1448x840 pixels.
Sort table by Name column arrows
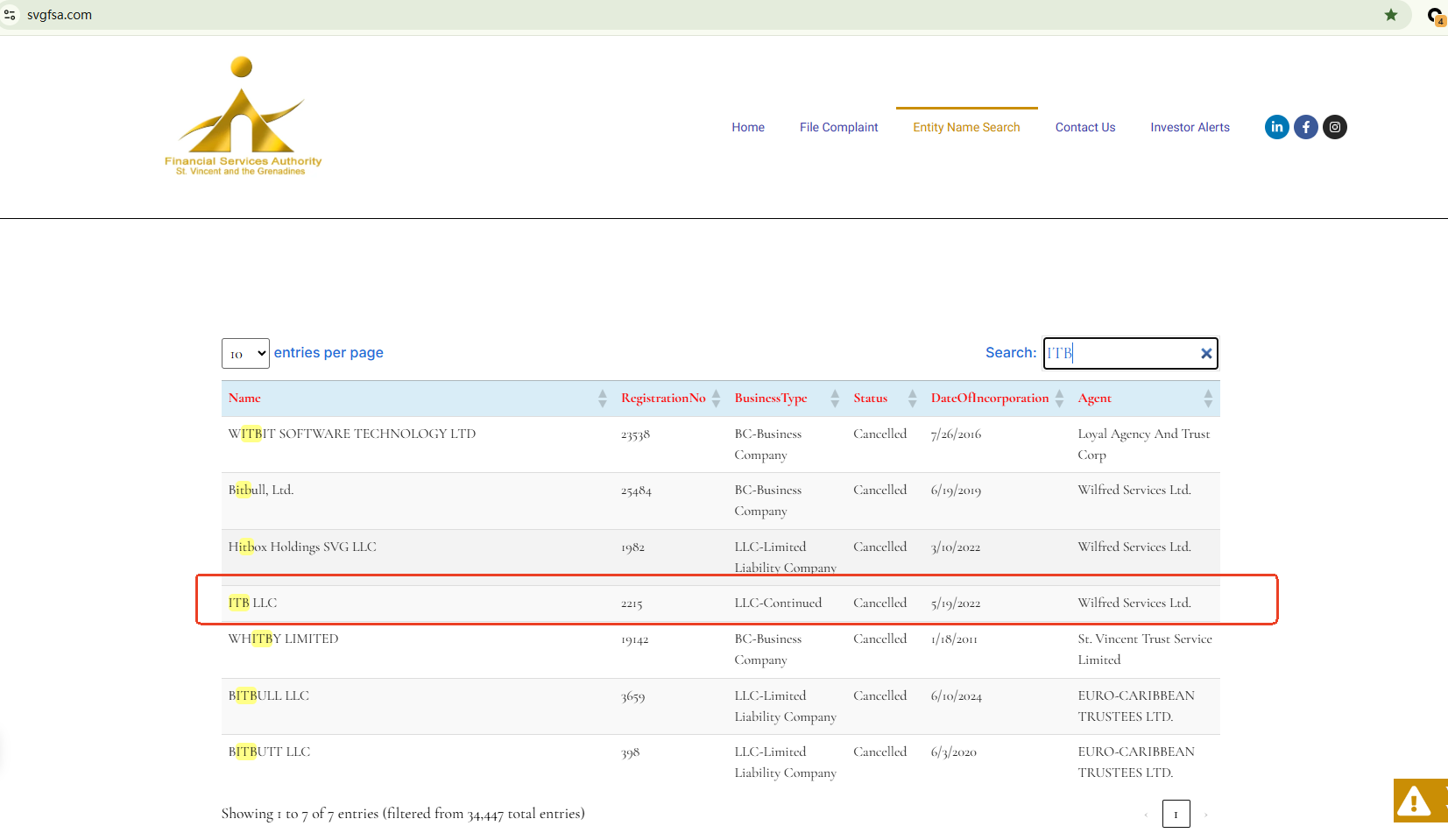coord(602,399)
